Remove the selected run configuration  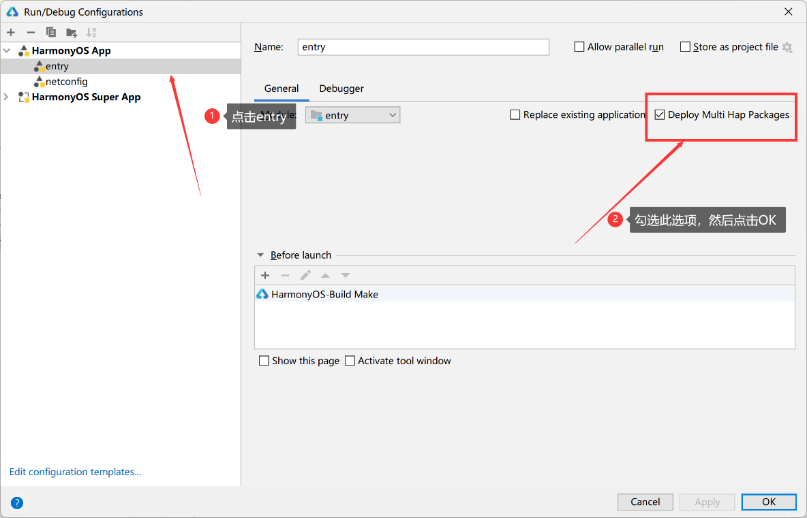[x=31, y=32]
